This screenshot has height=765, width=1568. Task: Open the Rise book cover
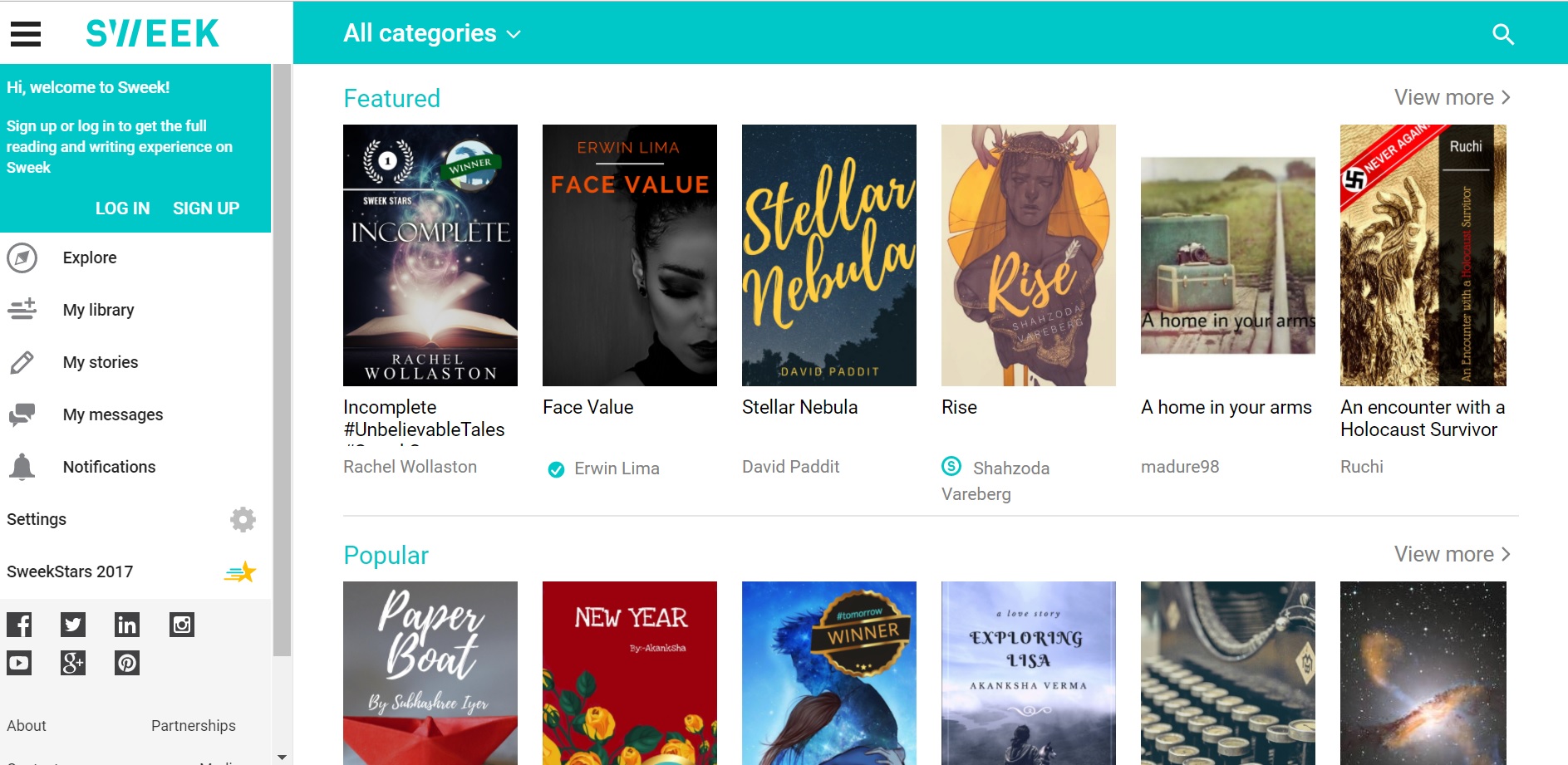pyautogui.click(x=1029, y=255)
